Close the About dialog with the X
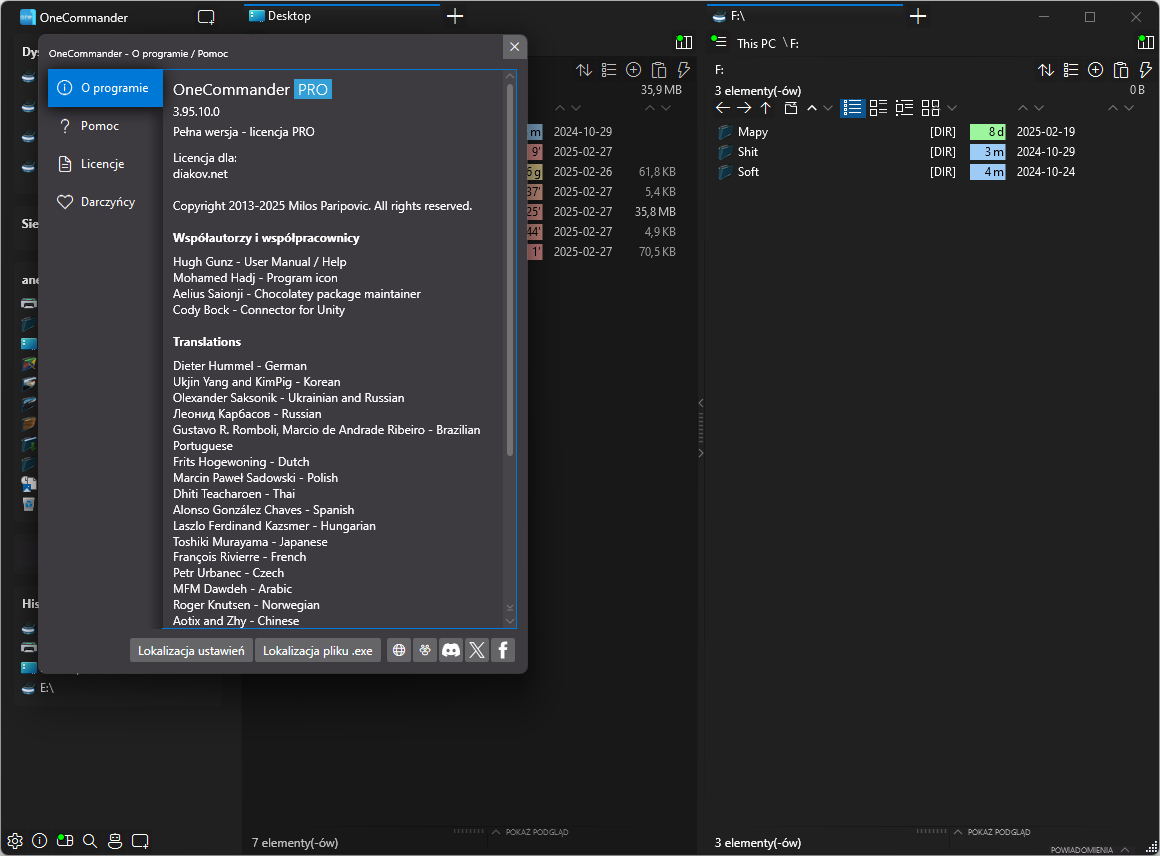The width and height of the screenshot is (1160, 856). click(x=514, y=47)
